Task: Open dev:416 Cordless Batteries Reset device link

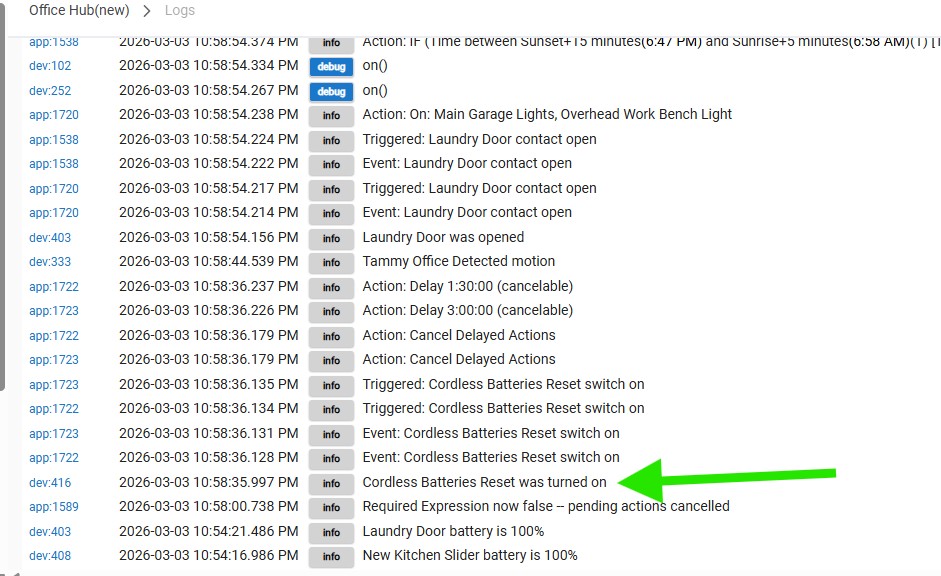Action: pos(50,483)
